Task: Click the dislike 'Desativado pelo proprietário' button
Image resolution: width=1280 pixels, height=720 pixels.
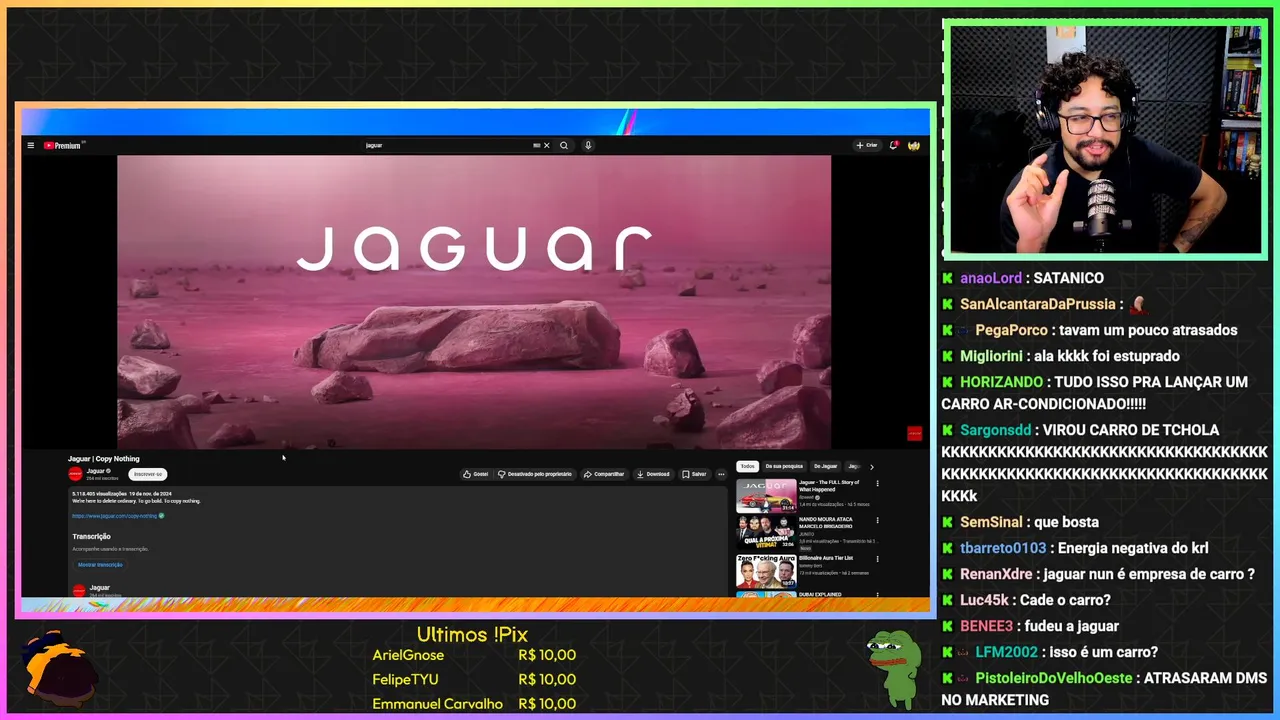Action: (x=535, y=474)
